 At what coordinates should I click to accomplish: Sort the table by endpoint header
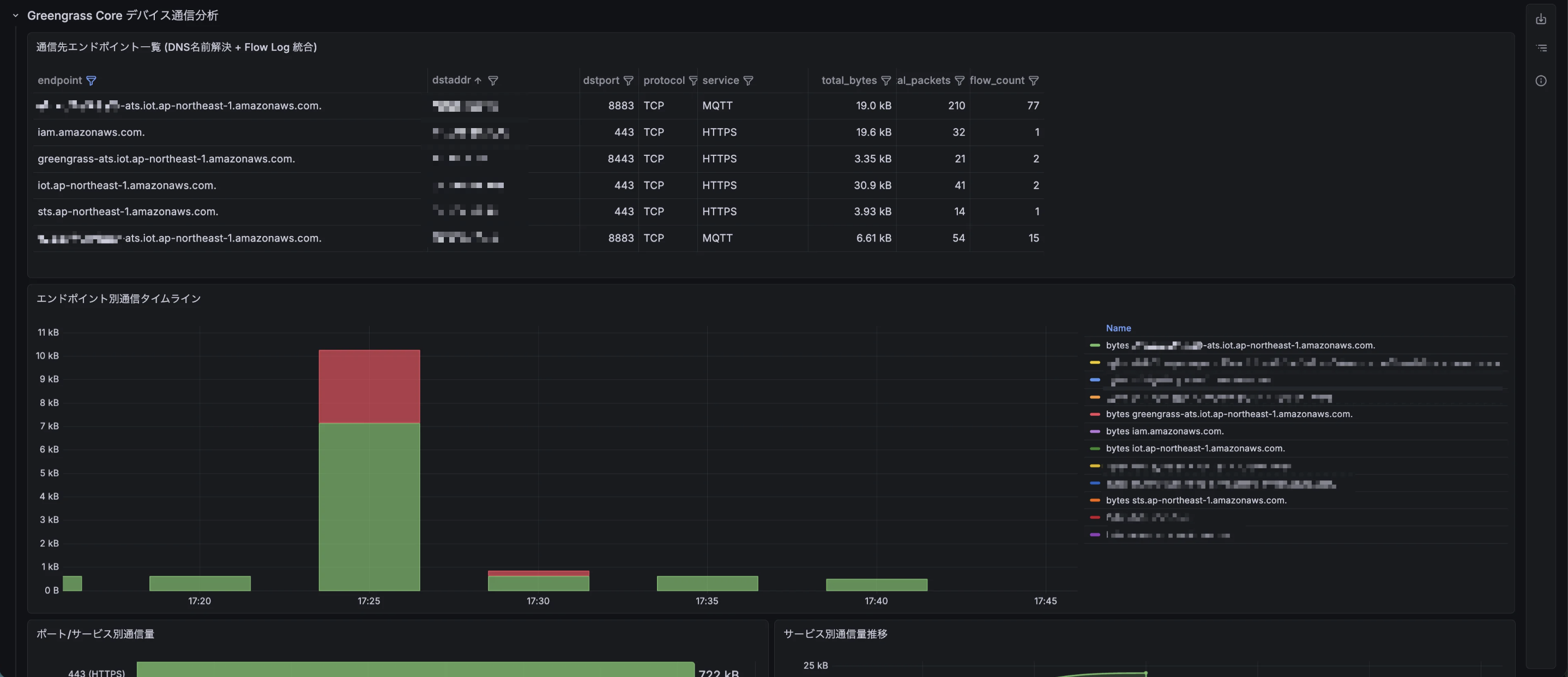click(x=59, y=80)
